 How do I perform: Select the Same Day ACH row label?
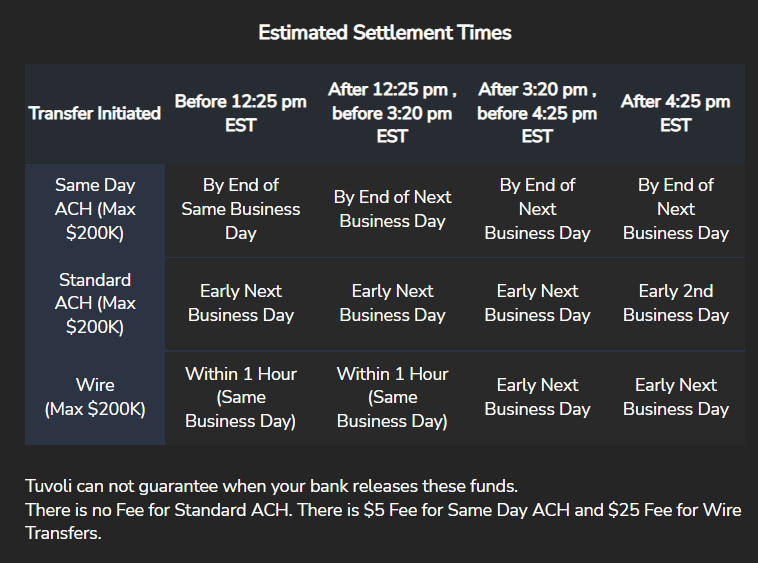pos(95,209)
